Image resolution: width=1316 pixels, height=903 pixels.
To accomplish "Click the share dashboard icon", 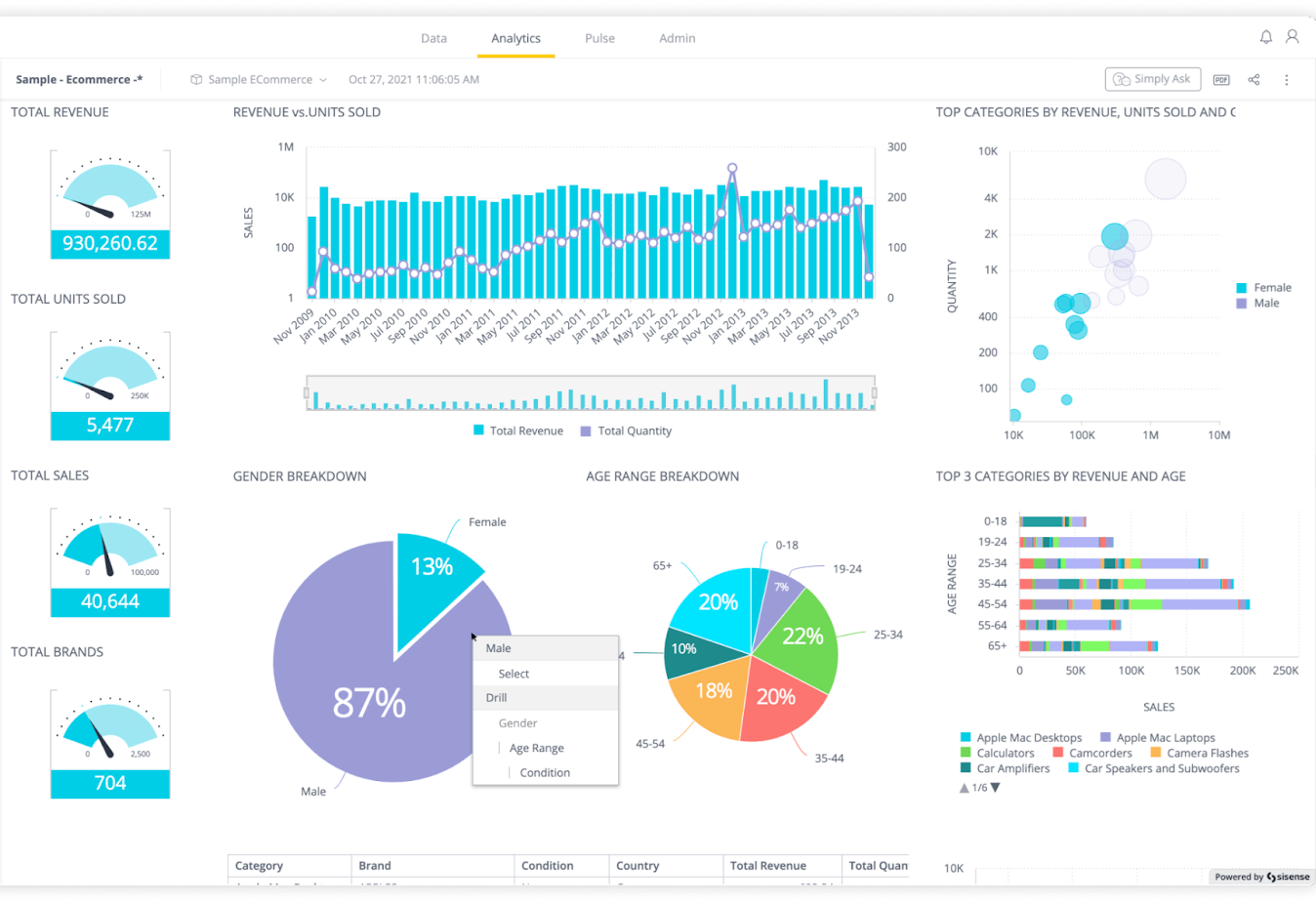I will click(1254, 80).
